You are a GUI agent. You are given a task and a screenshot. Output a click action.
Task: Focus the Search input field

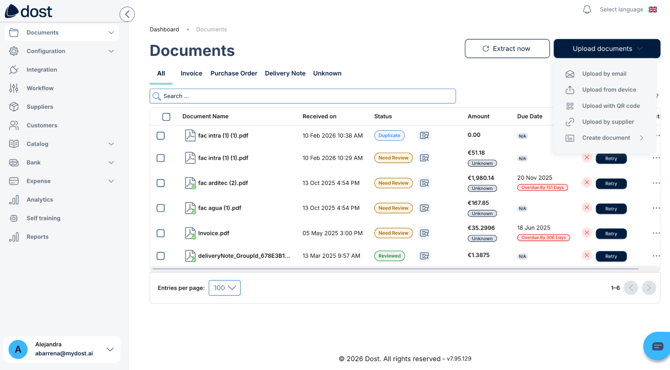[303, 96]
